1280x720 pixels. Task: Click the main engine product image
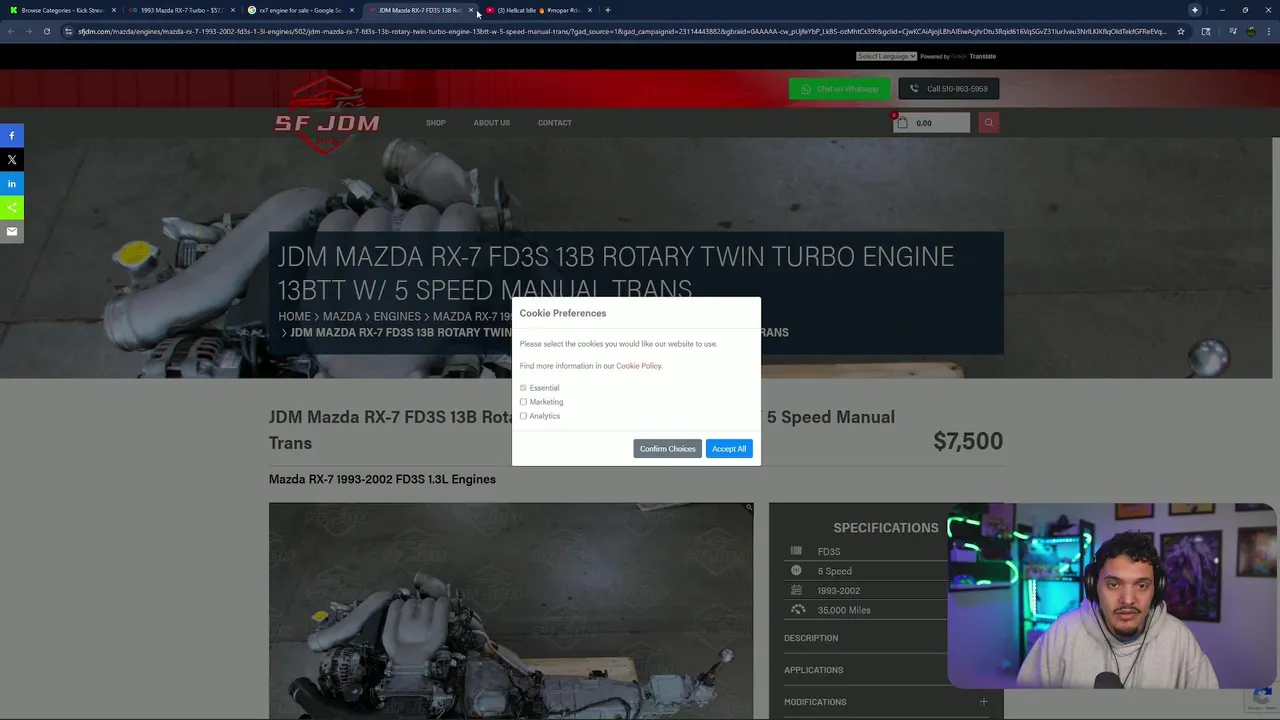(511, 611)
